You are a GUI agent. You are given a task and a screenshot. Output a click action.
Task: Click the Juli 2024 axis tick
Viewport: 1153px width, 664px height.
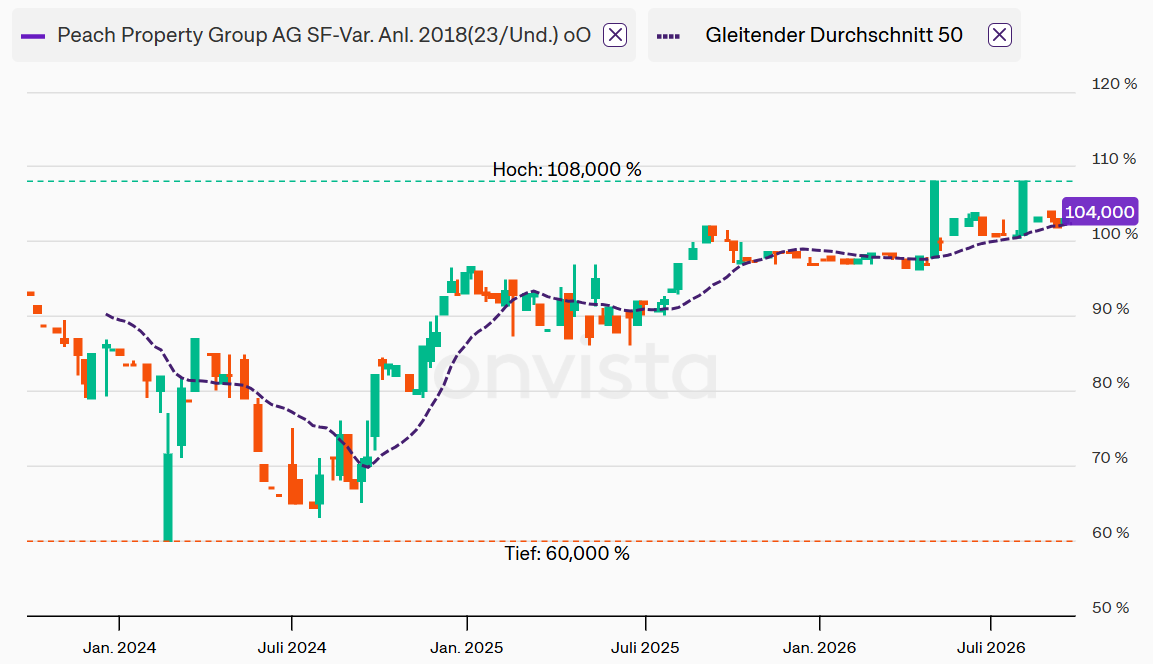pyautogui.click(x=292, y=648)
